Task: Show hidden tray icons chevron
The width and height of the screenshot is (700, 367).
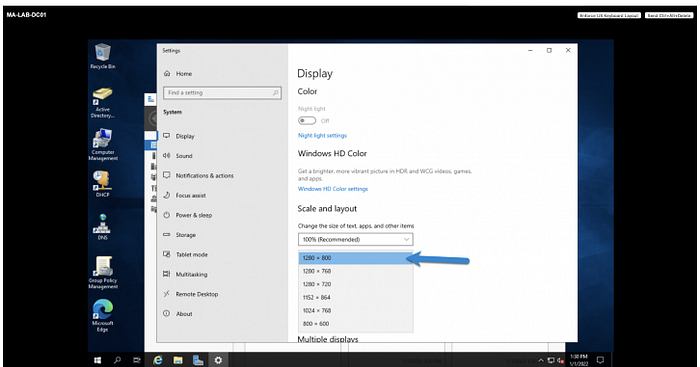Action: [541, 360]
